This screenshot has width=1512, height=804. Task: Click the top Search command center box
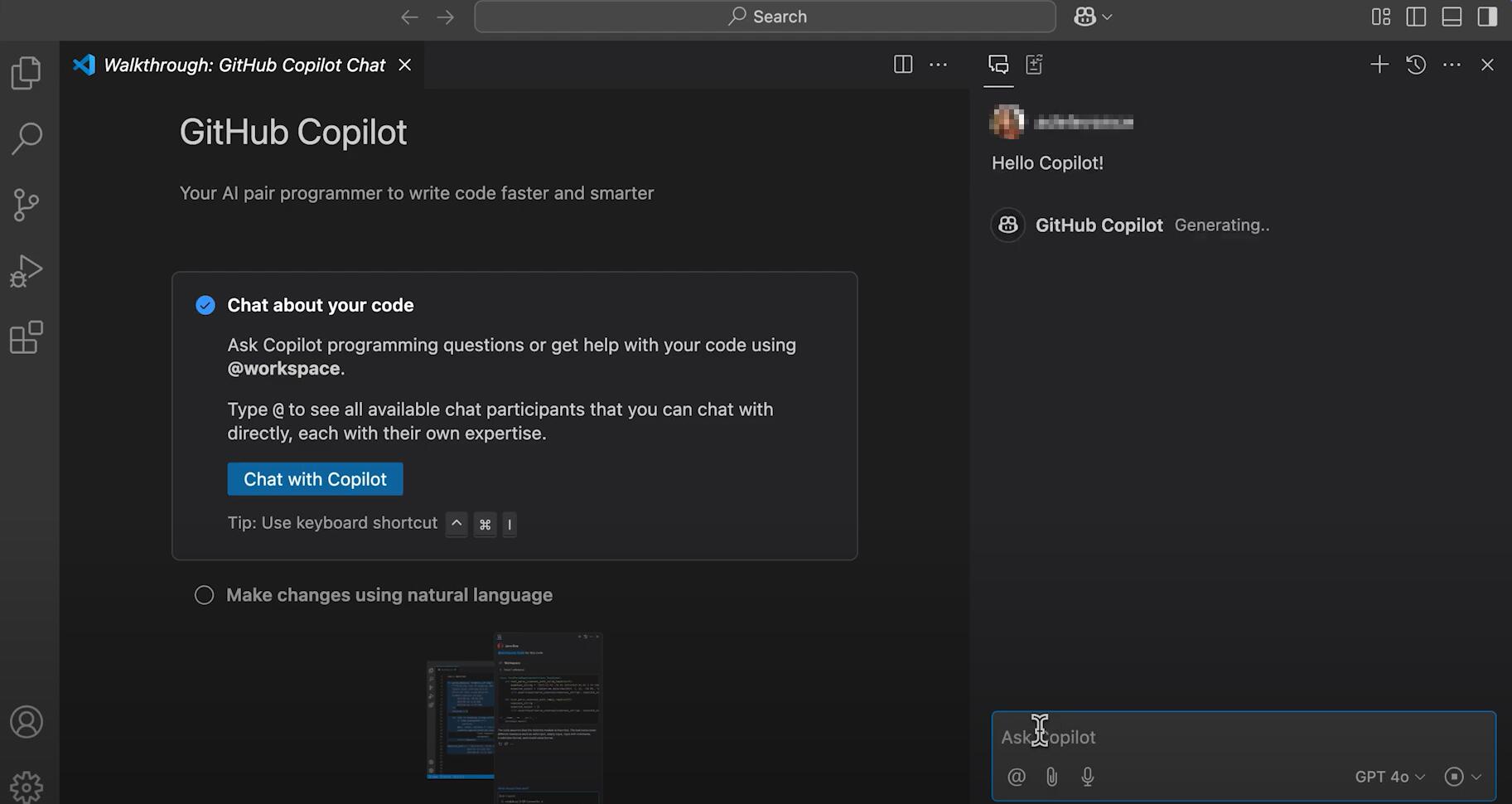pyautogui.click(x=765, y=17)
